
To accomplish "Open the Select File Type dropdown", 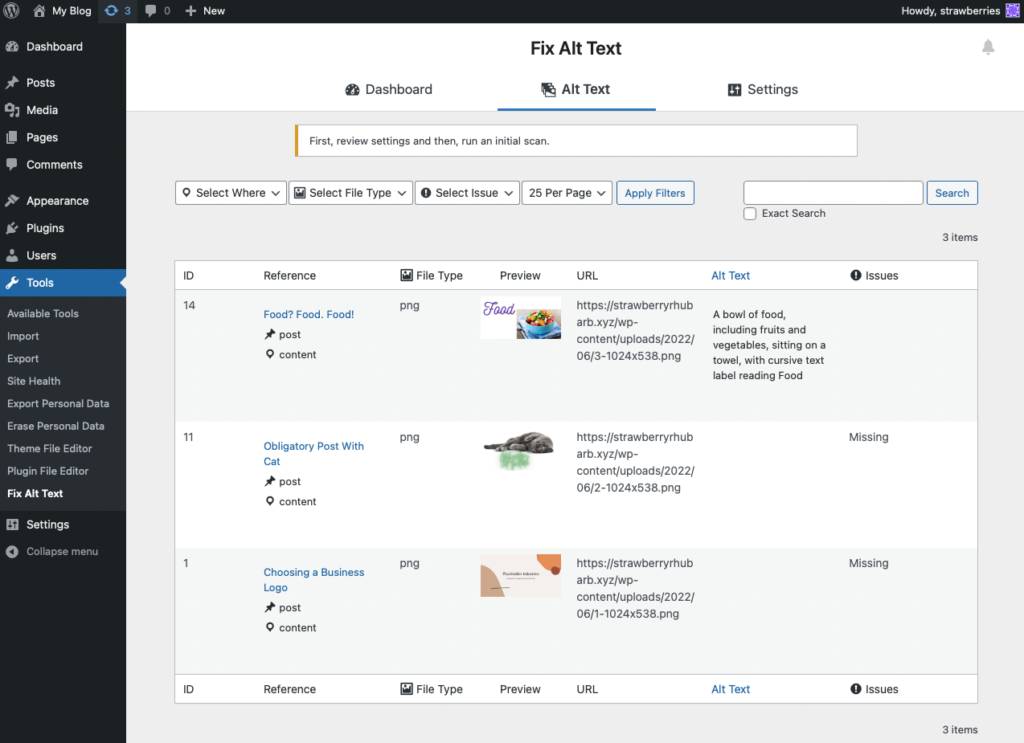I will coord(350,193).
